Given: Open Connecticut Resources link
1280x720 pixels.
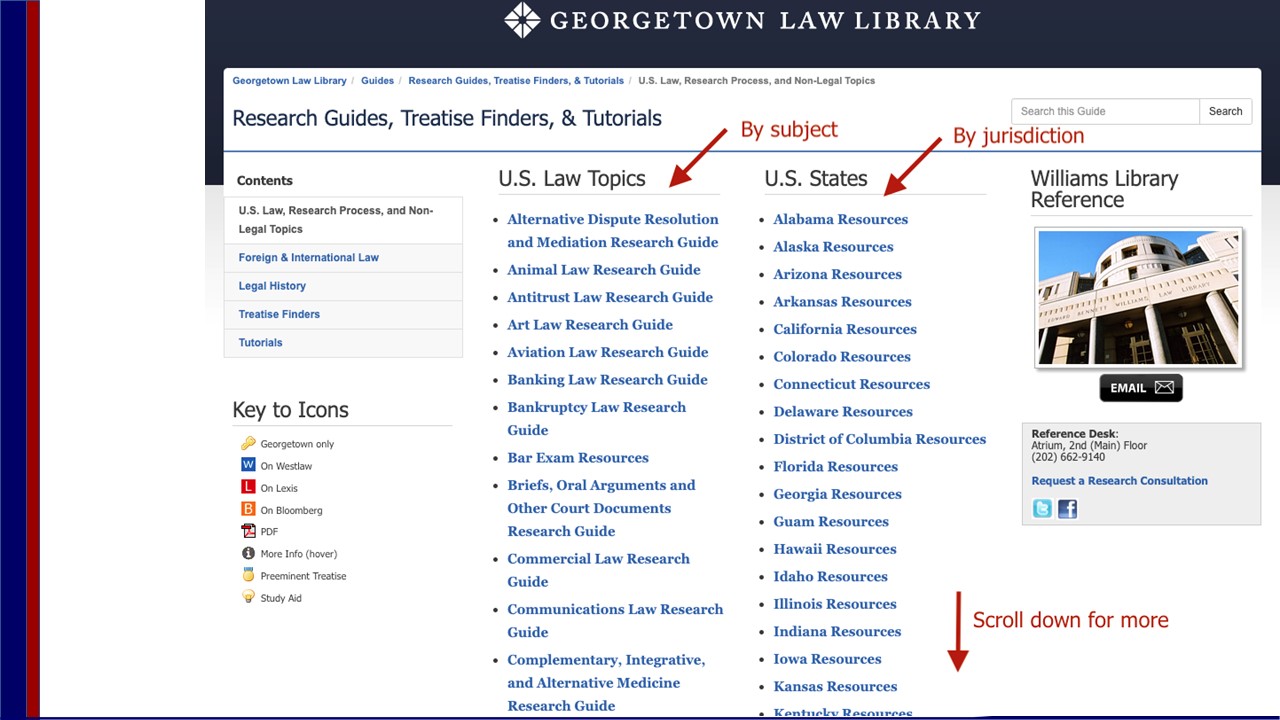Looking at the screenshot, I should pyautogui.click(x=851, y=384).
